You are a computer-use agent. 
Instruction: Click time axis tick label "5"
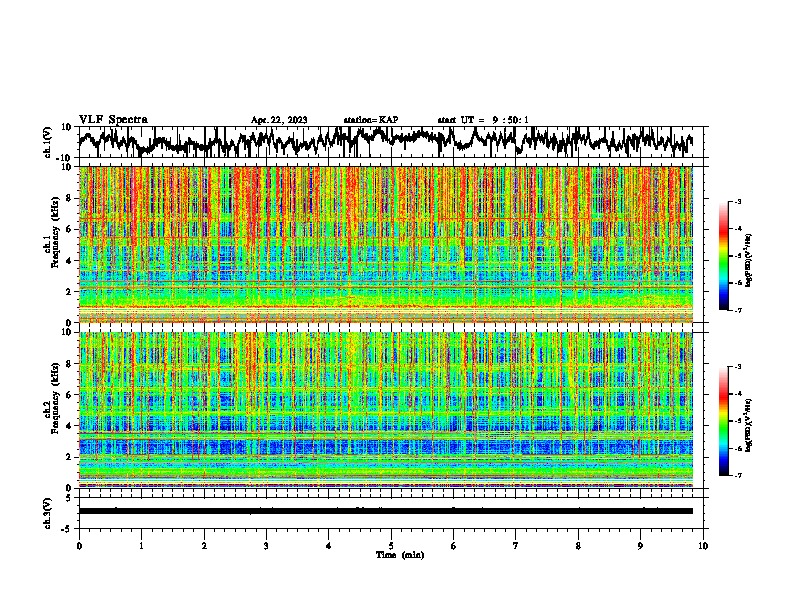(391, 546)
